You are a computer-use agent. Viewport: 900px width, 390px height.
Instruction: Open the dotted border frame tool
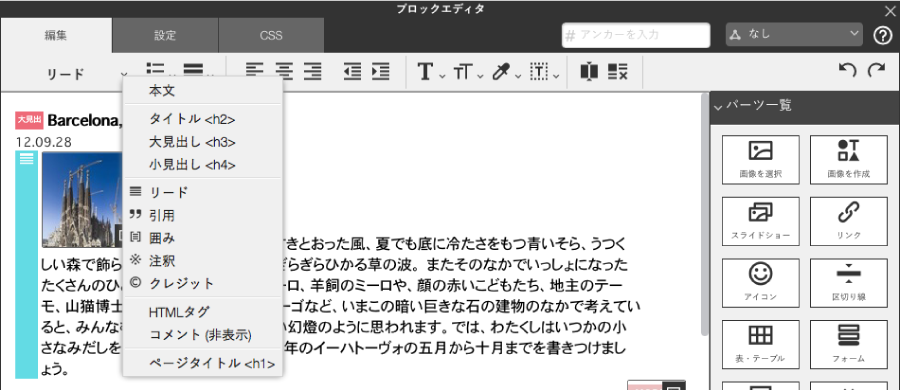point(540,72)
